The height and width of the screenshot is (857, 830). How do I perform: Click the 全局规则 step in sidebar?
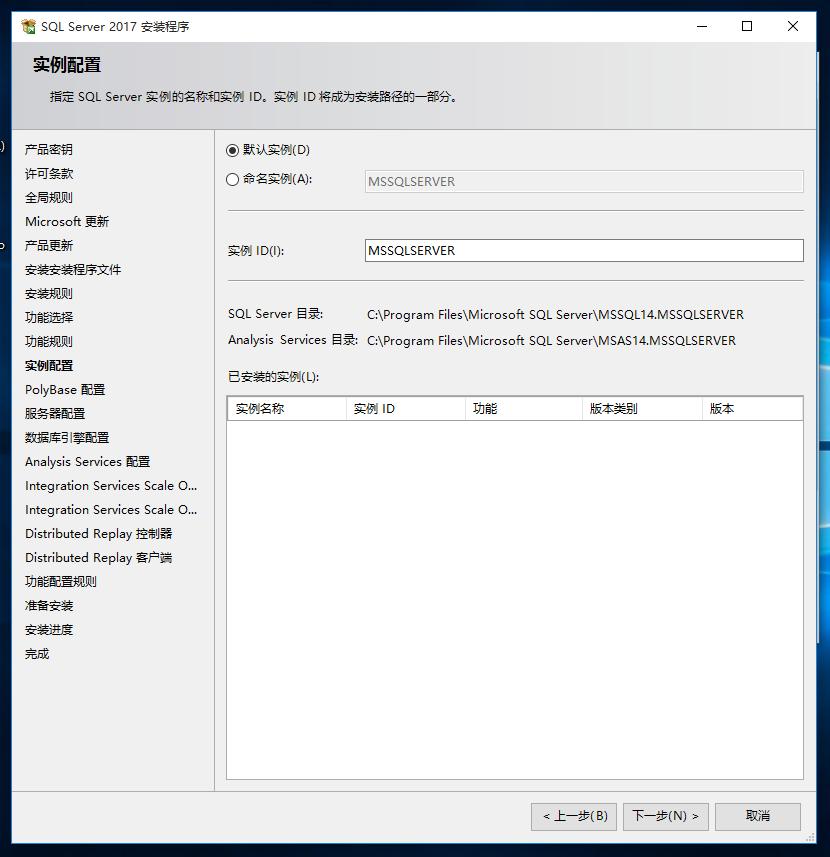[x=49, y=198]
